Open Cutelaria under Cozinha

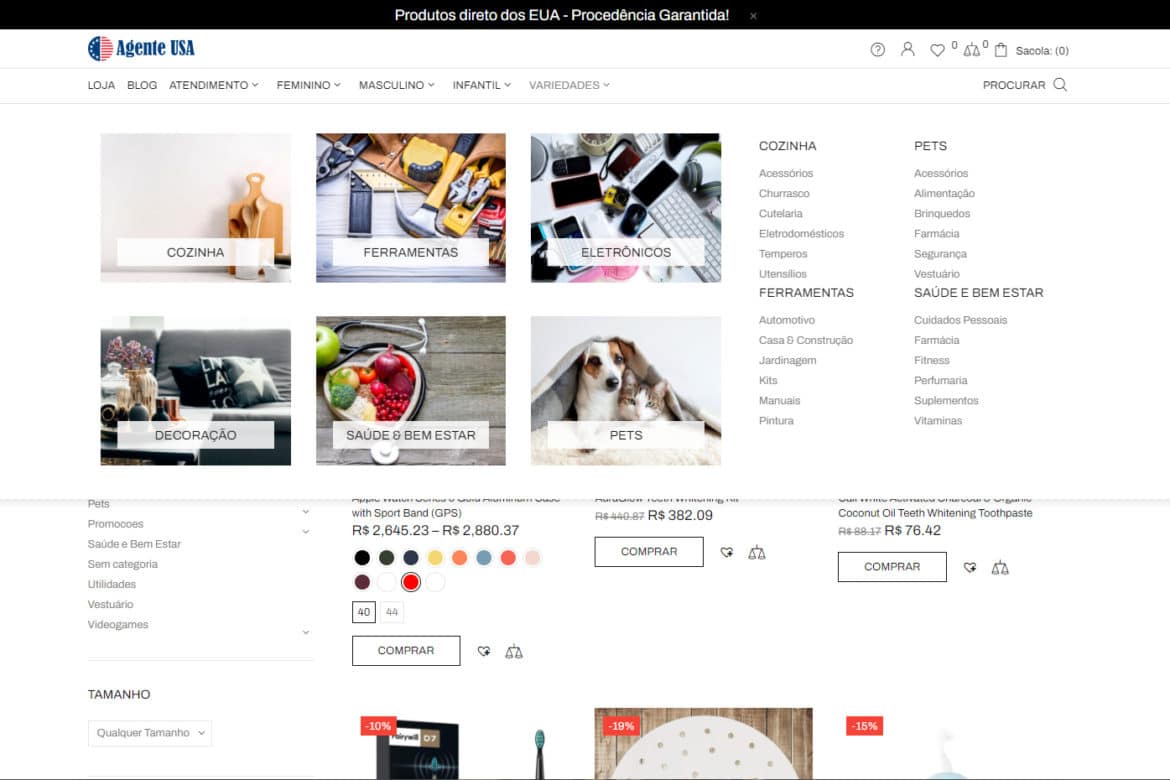tap(780, 213)
